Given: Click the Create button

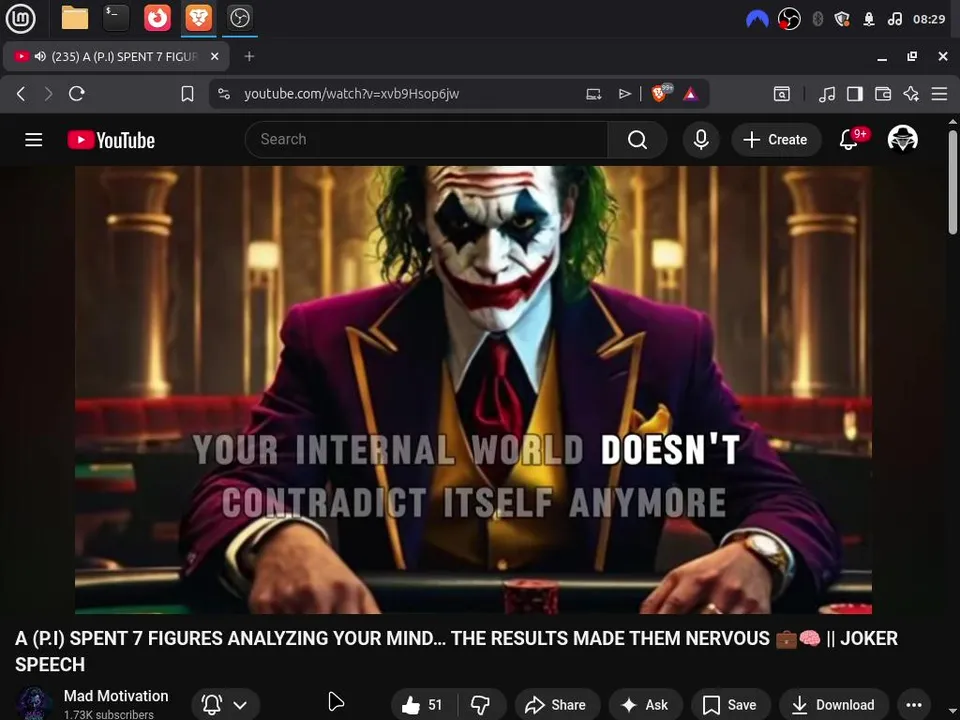Looking at the screenshot, I should (776, 140).
